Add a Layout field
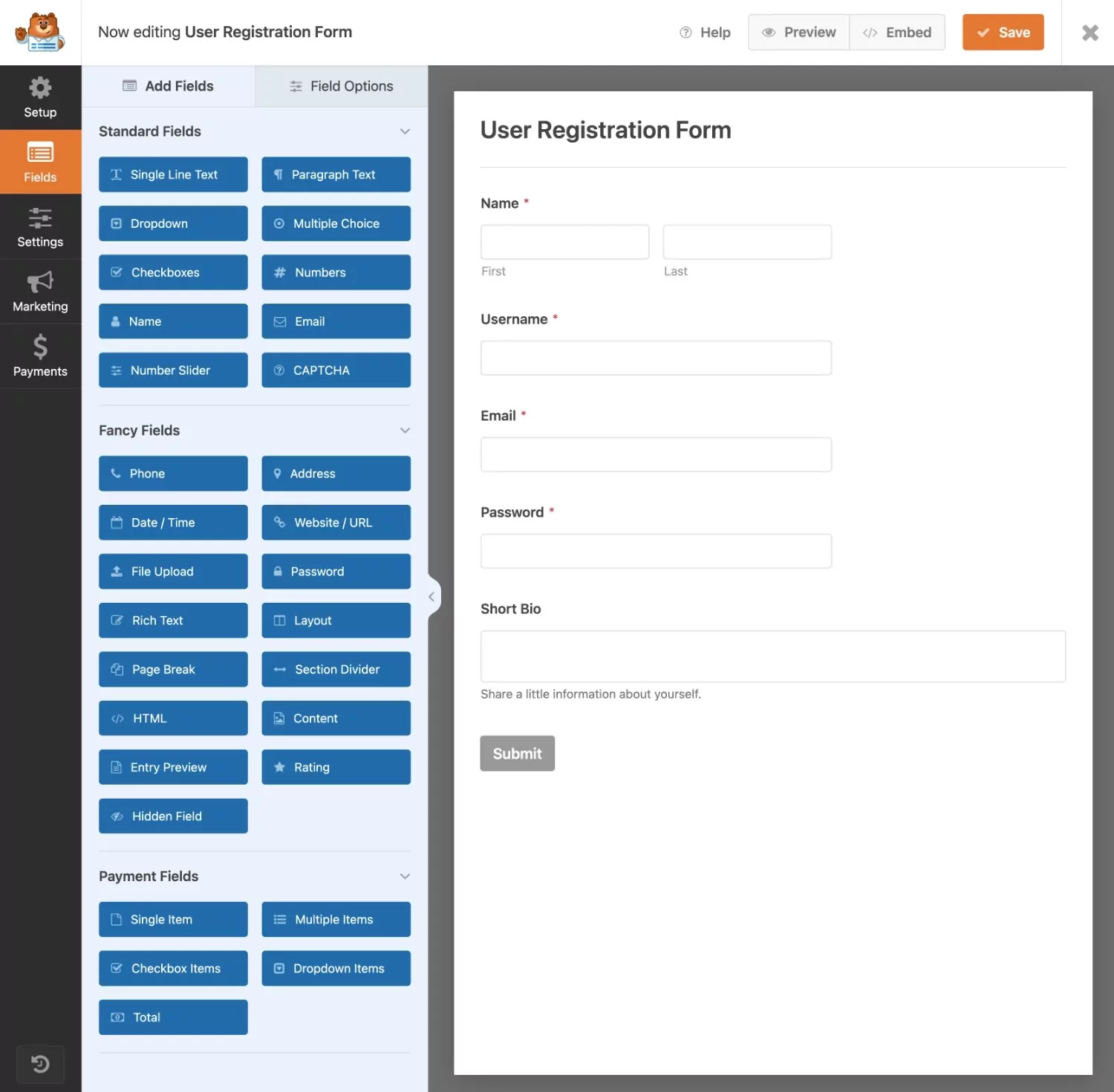The height and width of the screenshot is (1092, 1114). (336, 621)
